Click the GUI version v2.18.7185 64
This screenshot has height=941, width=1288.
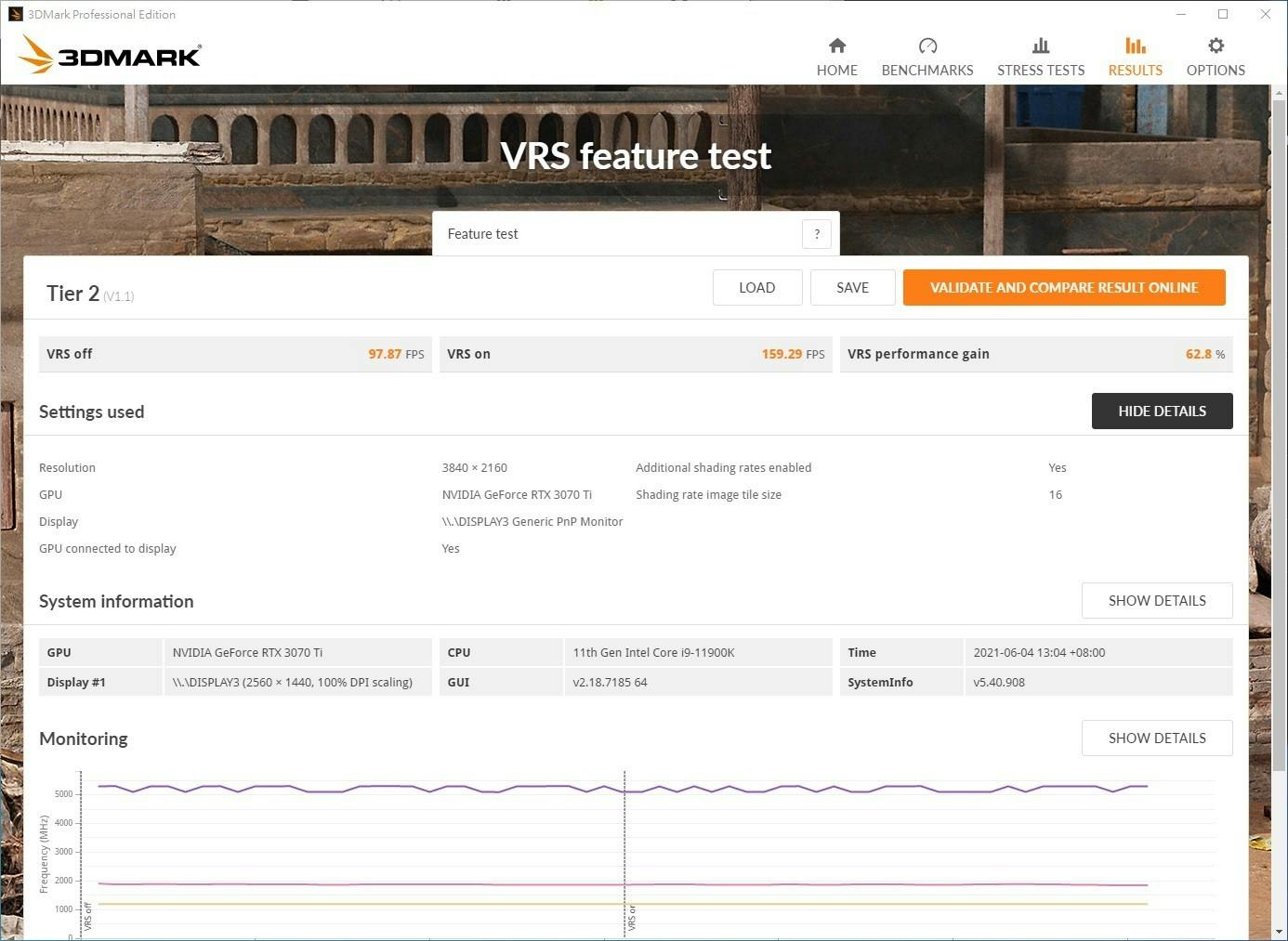click(610, 683)
